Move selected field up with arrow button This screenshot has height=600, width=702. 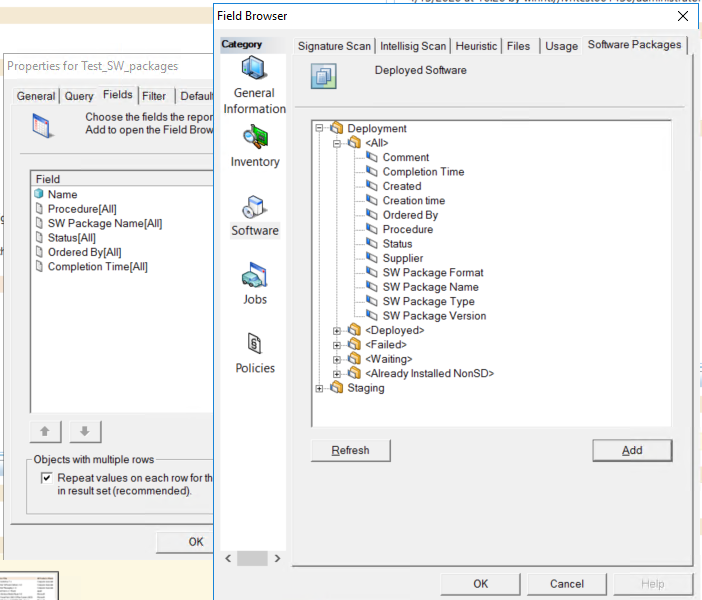(45, 432)
